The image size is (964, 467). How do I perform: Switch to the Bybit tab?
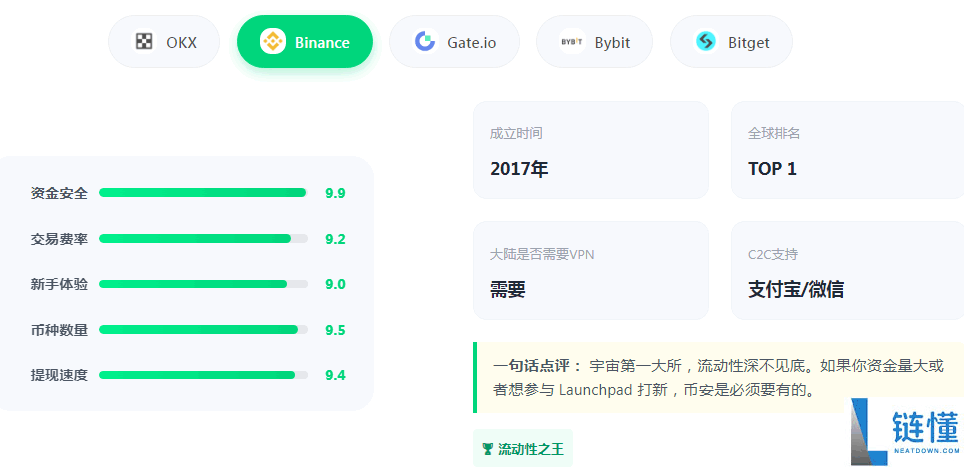coord(595,42)
